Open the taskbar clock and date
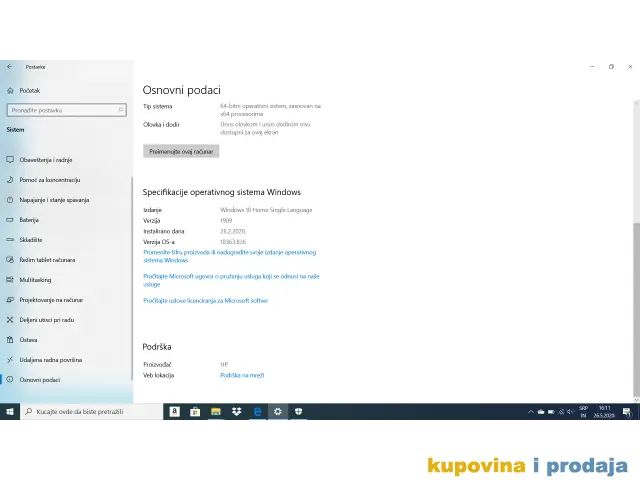 (x=604, y=412)
